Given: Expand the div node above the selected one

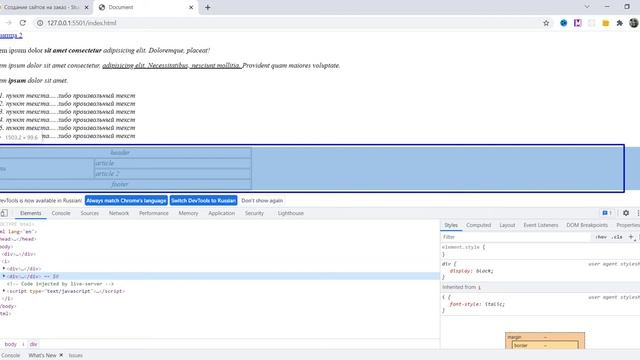Looking at the screenshot, I should tap(4, 269).
